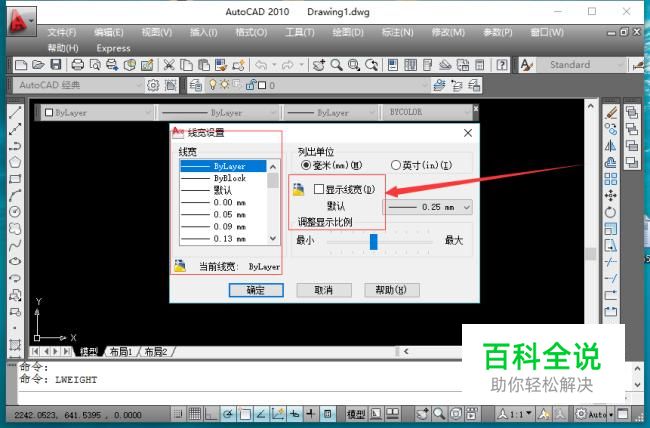Screen dimensions: 650x428
Task: Open the ByLayer color dropdown
Action: [x=97, y=112]
